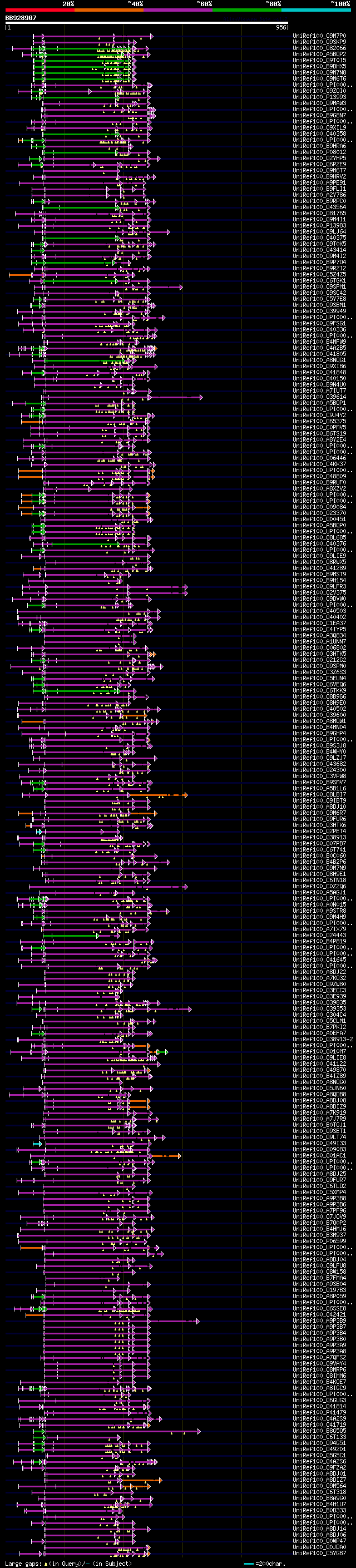The width and height of the screenshot is (356, 1568).
Task: Pick subject UniRef100_A2Y786
Action: tap(319, 195)
